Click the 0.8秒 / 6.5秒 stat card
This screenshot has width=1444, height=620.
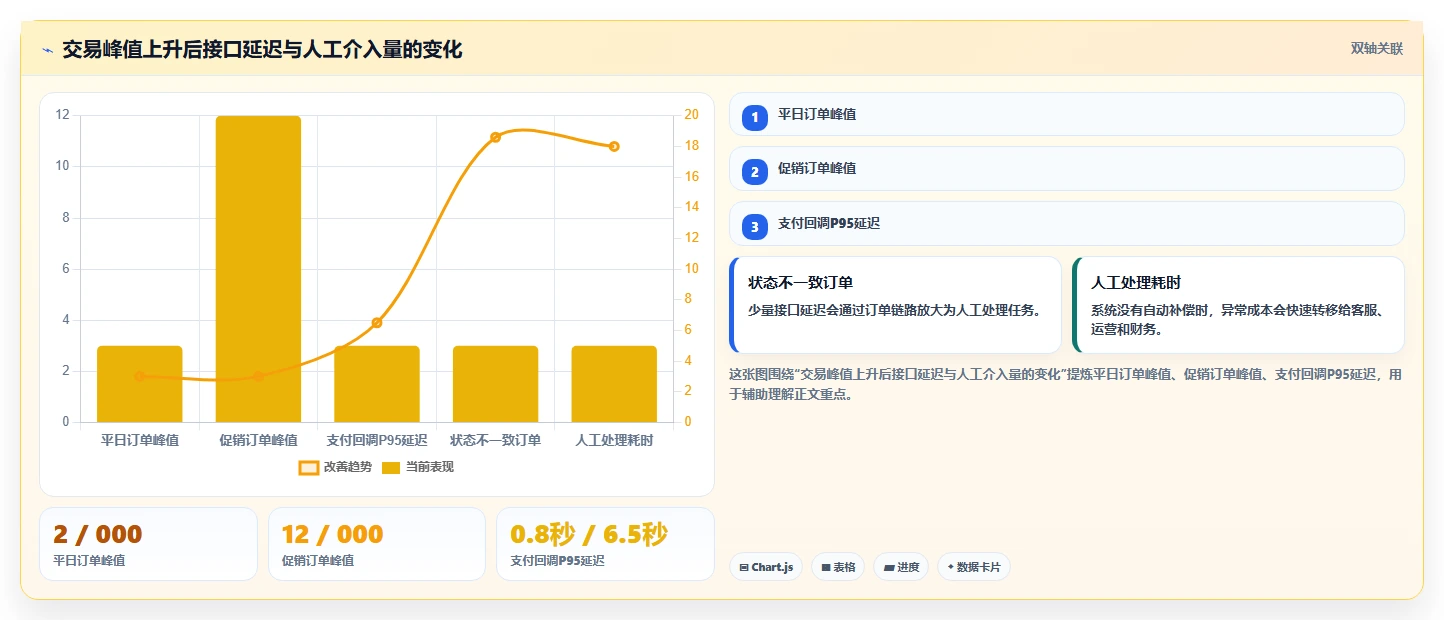(605, 544)
